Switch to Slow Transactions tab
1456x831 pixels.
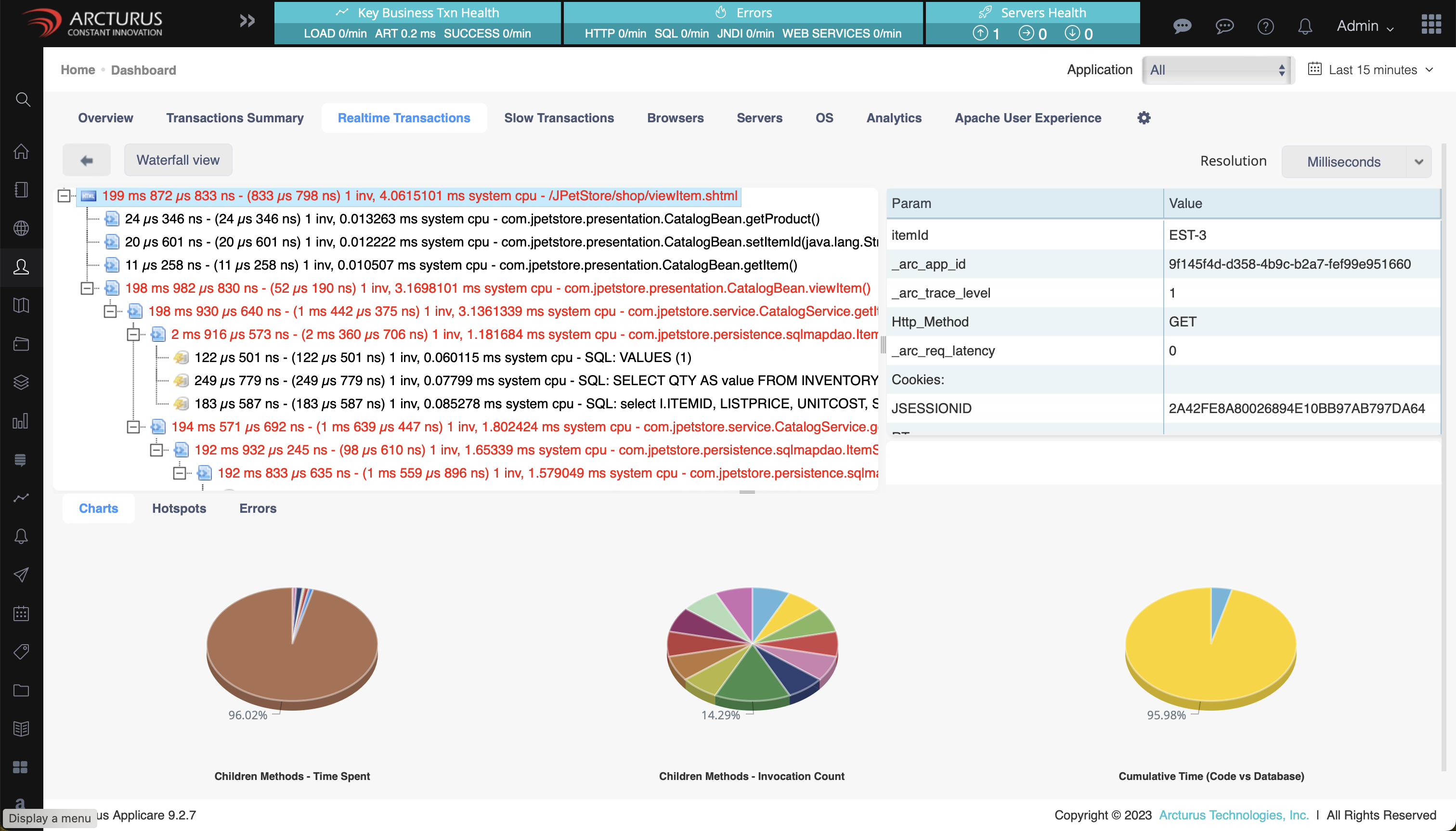point(558,118)
